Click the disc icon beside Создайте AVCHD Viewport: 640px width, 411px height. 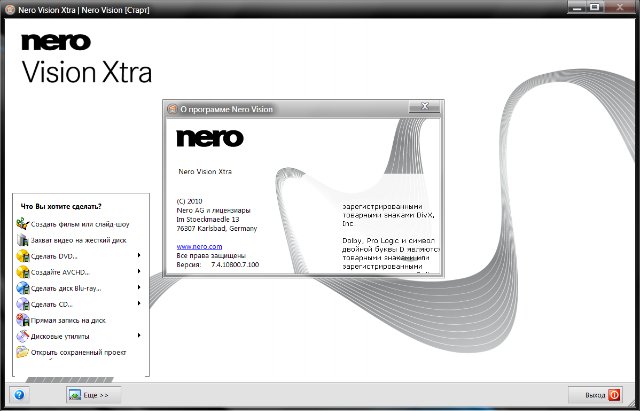point(22,272)
